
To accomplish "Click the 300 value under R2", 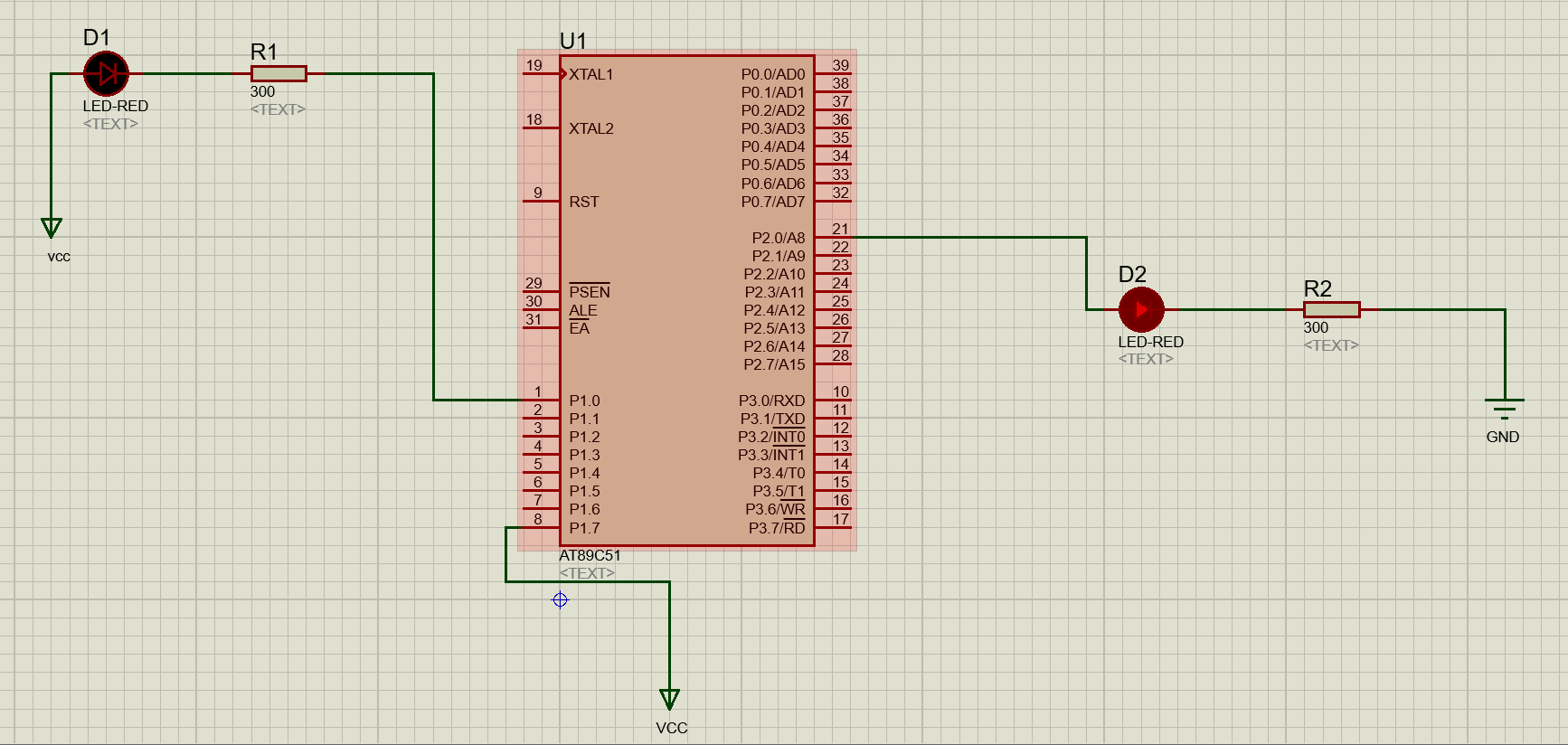I will pos(1316,327).
